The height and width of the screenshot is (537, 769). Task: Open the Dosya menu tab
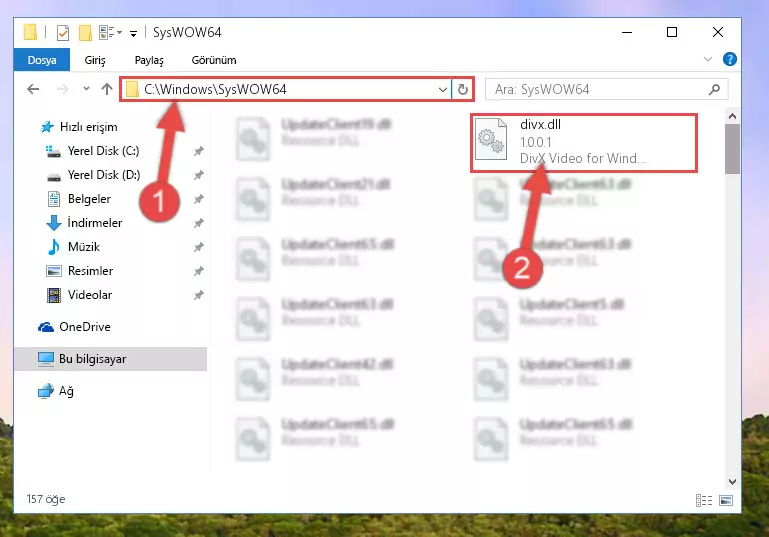pos(42,60)
